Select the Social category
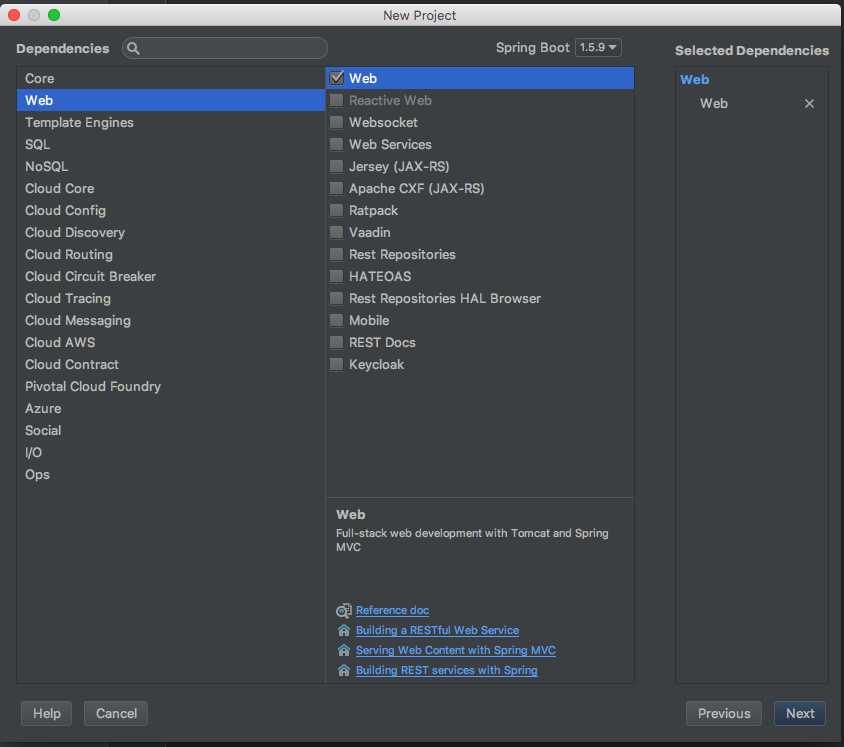844x747 pixels. coord(171,431)
